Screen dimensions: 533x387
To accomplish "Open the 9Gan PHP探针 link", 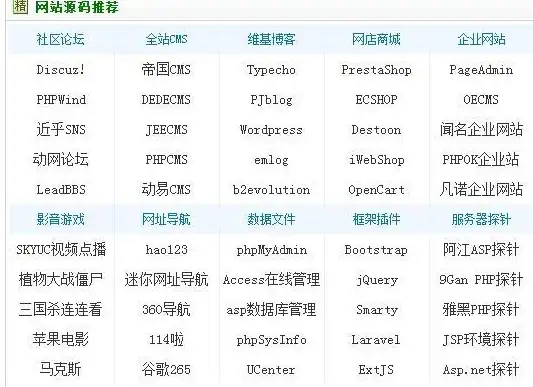I will point(481,280).
